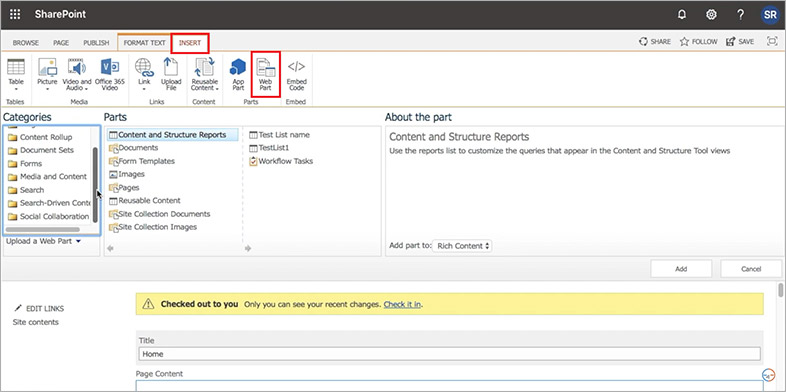The image size is (786, 392).
Task: Select the Documents part
Action: tap(133, 148)
